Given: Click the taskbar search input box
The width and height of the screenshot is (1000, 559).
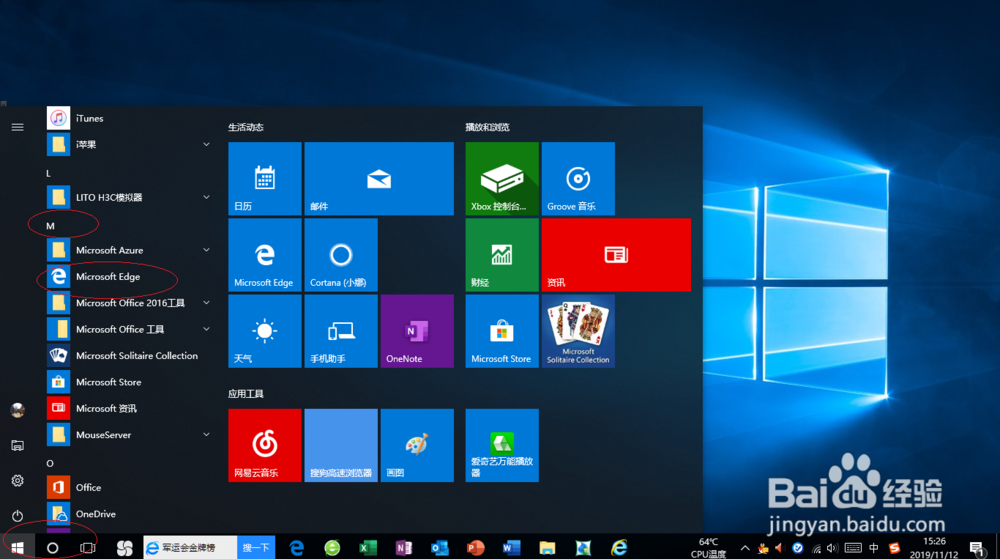Looking at the screenshot, I should click(x=190, y=548).
